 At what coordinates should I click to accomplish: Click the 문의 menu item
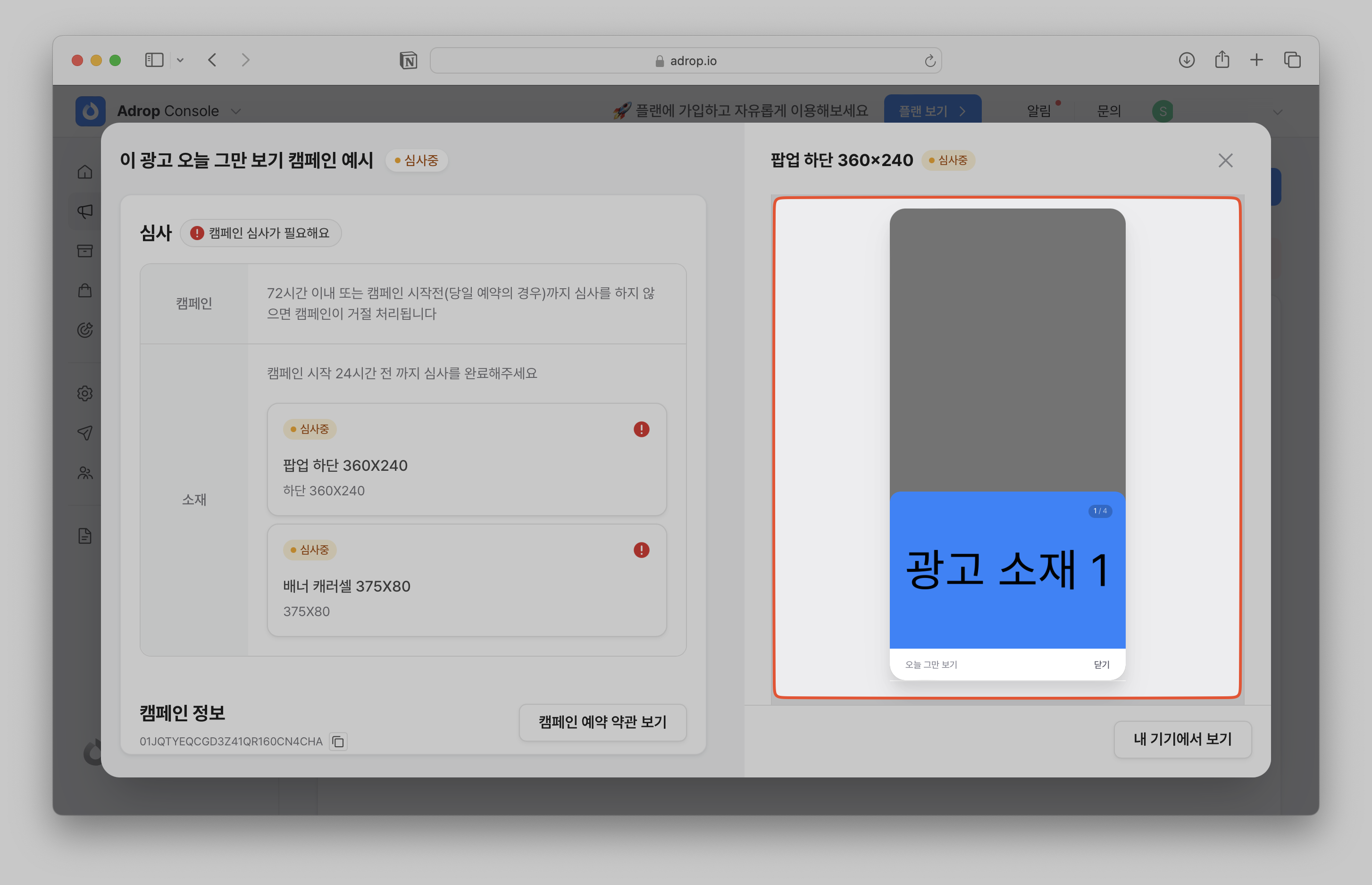click(1109, 111)
